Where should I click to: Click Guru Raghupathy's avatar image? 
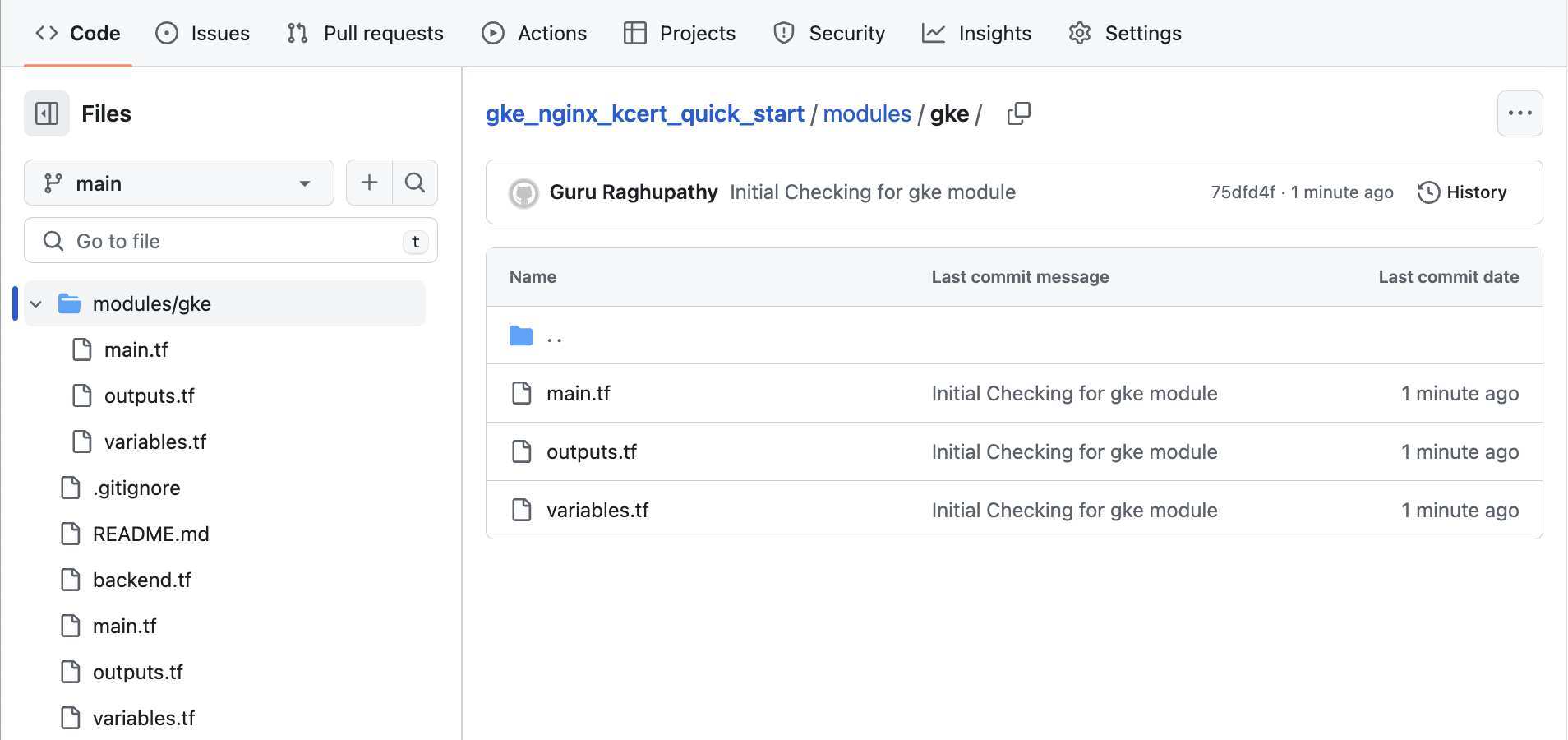tap(523, 193)
